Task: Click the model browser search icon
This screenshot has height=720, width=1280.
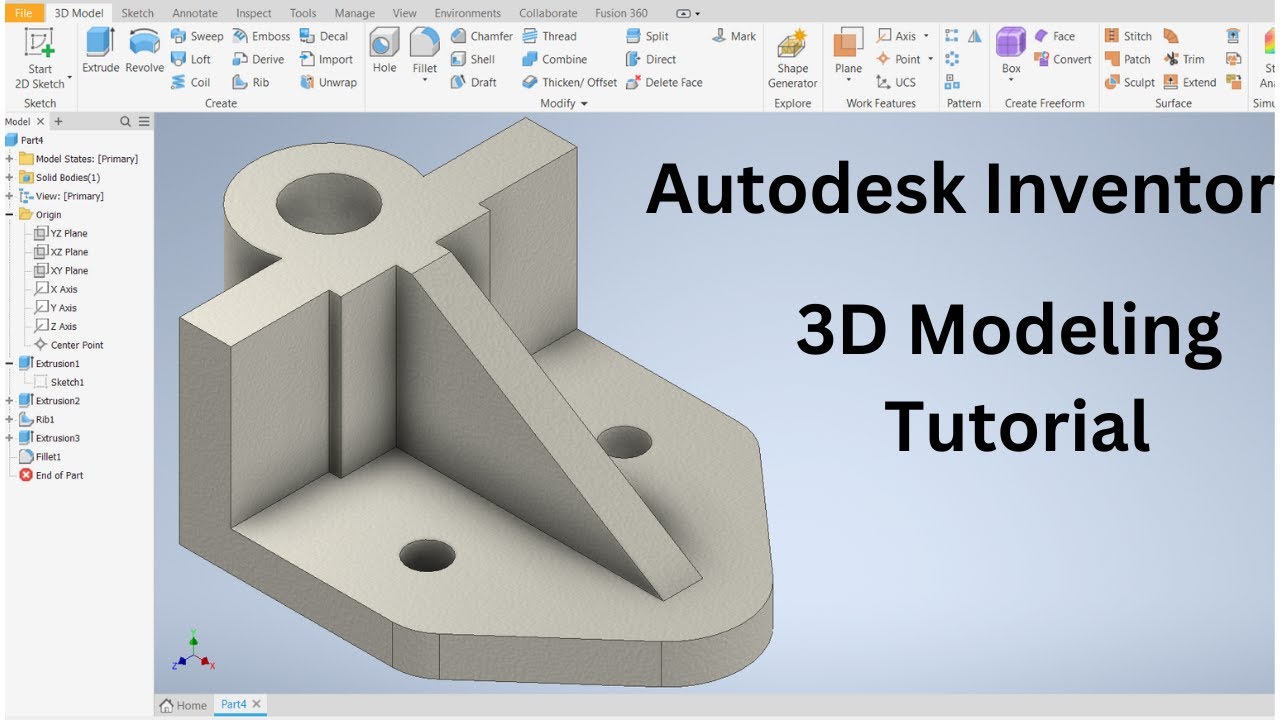Action: point(125,121)
